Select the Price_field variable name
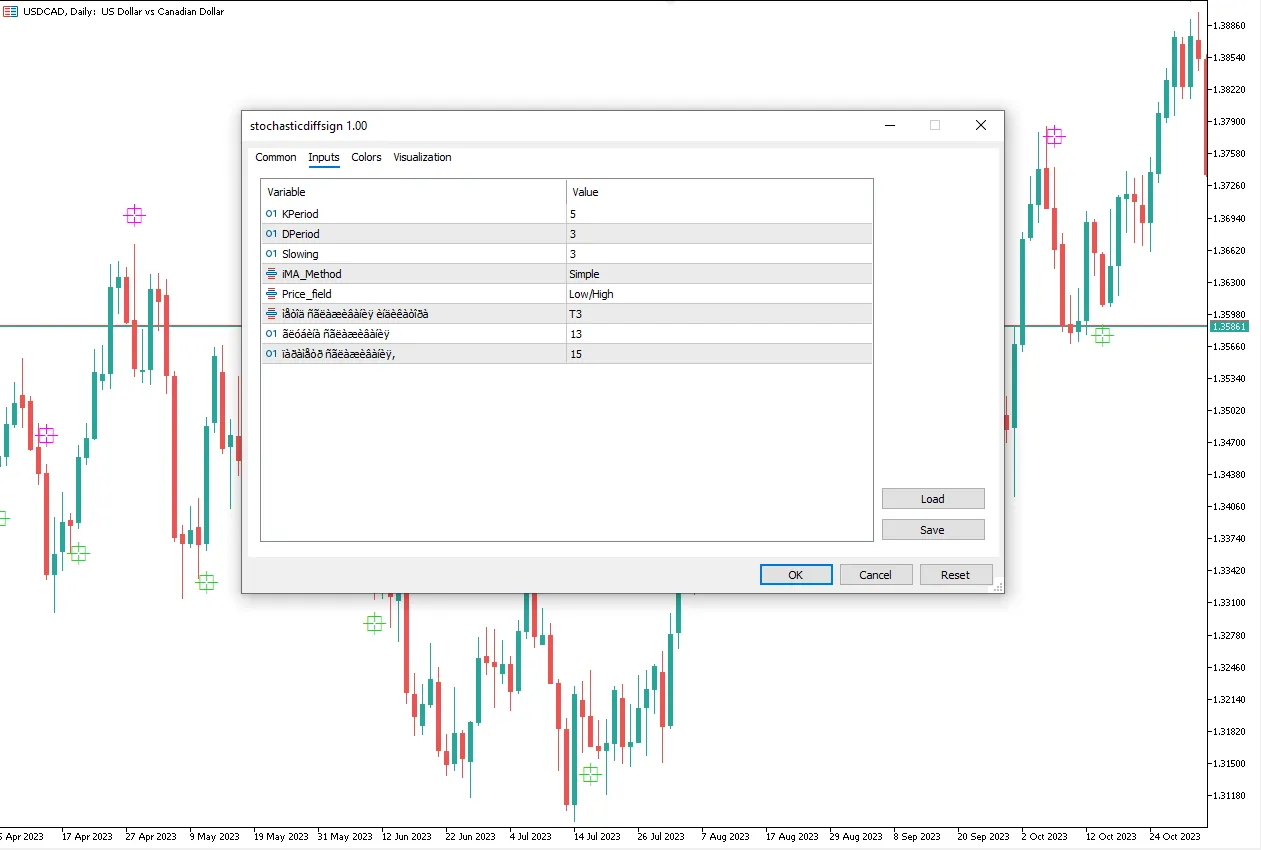 [x=307, y=294]
